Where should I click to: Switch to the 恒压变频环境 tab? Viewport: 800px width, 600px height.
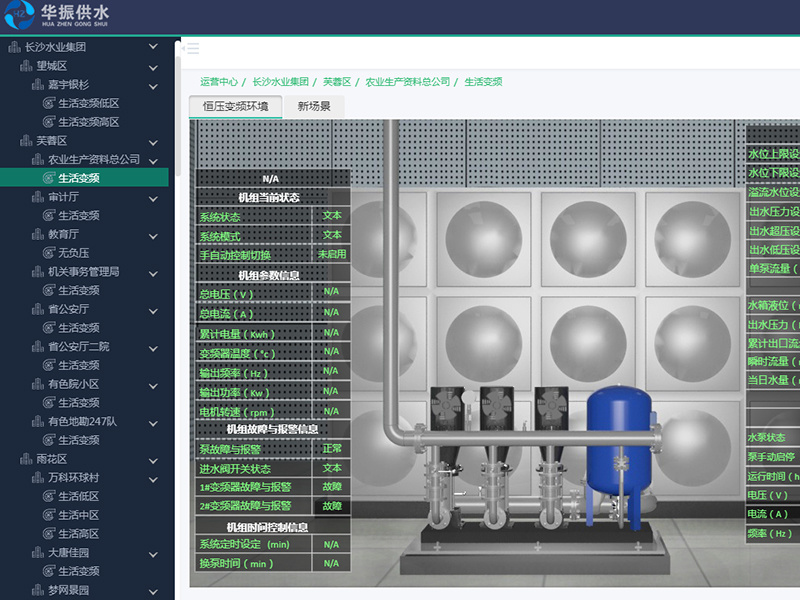[235, 107]
